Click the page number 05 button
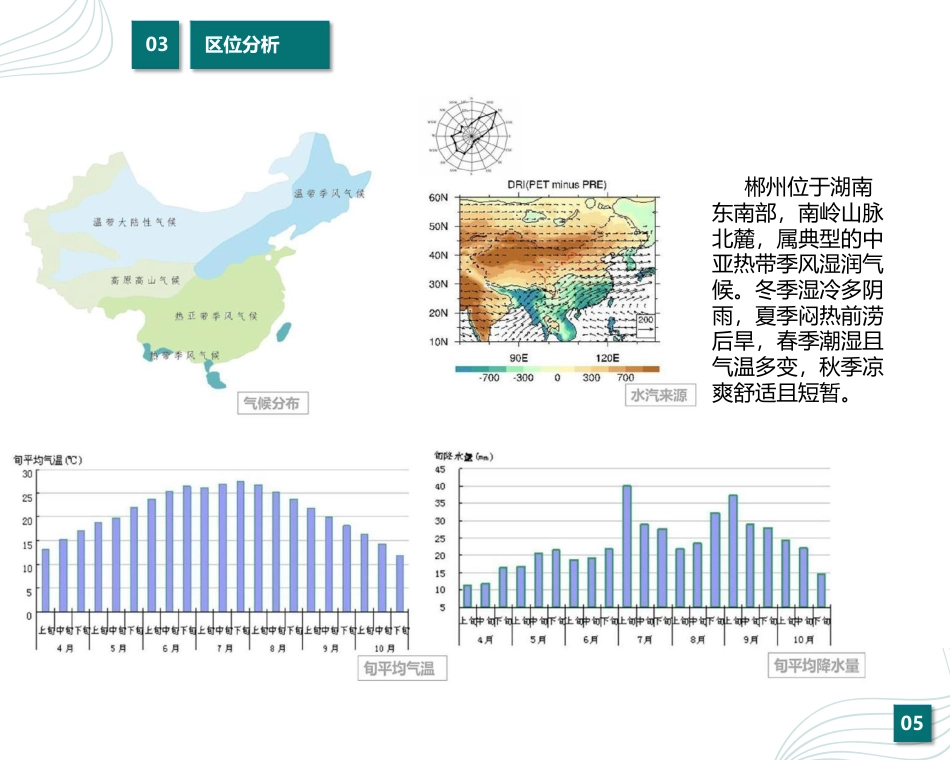The image size is (950, 760). tap(911, 722)
